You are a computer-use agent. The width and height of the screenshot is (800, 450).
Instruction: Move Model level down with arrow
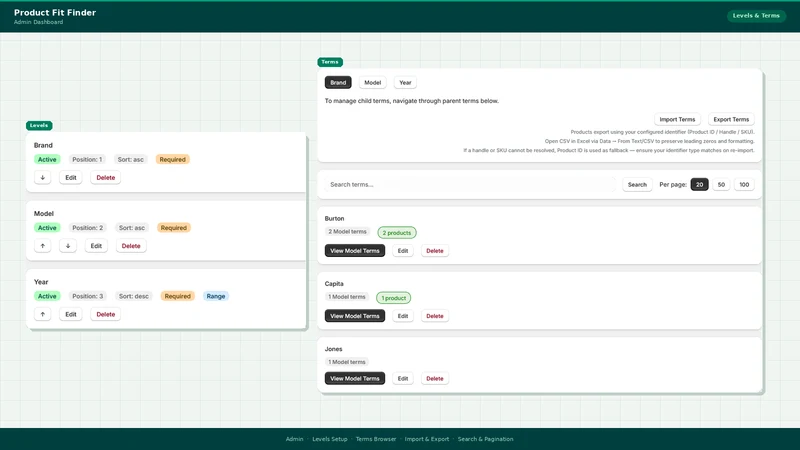pyautogui.click(x=68, y=246)
